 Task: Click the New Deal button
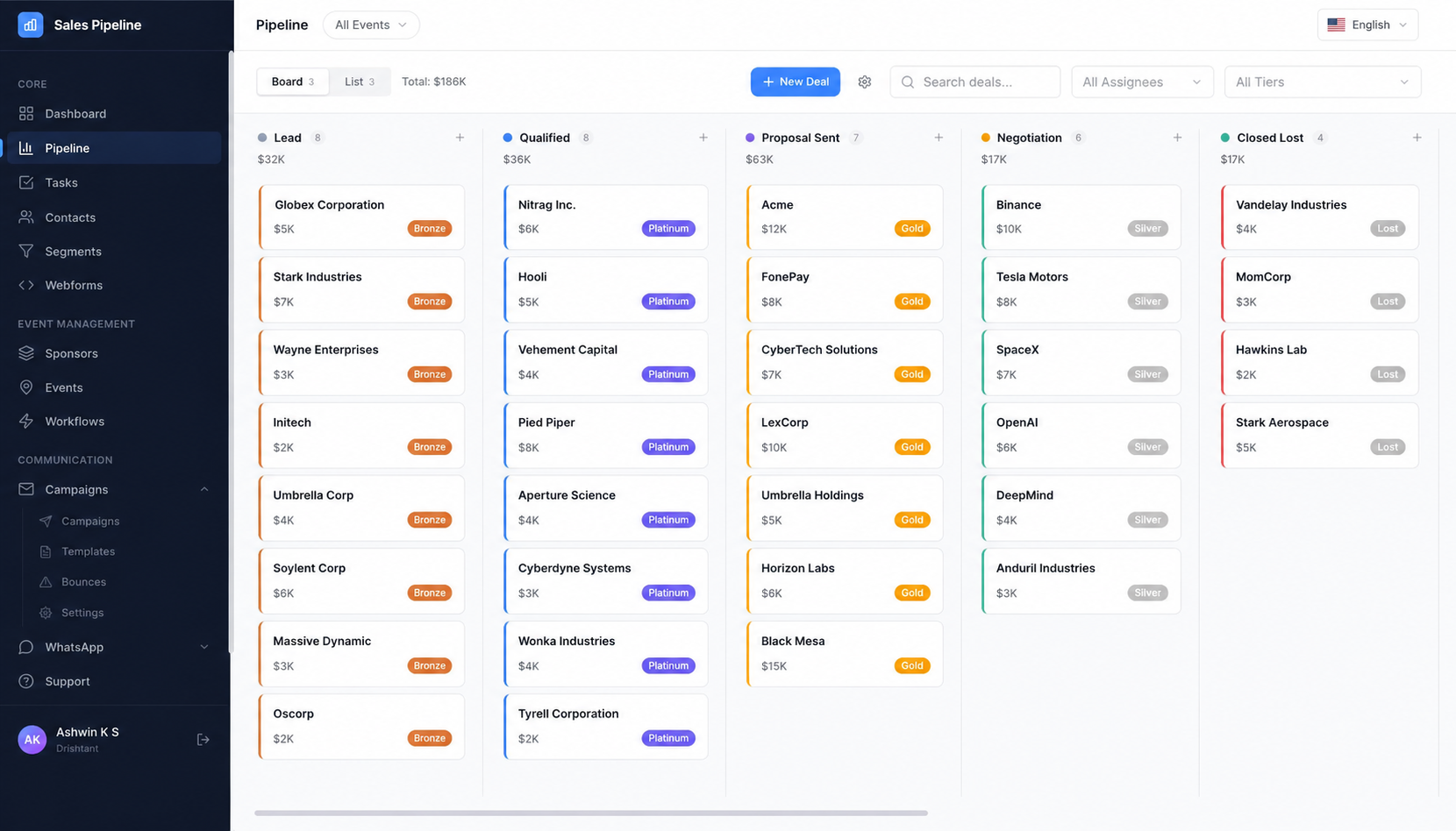[x=796, y=82]
